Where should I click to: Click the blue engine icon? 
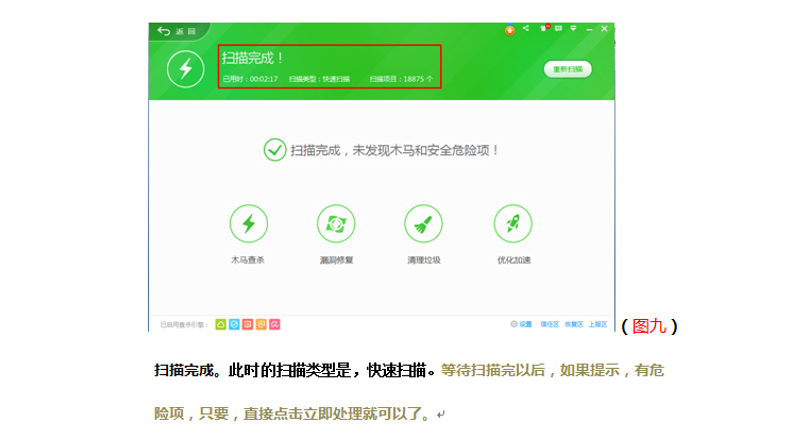click(234, 325)
